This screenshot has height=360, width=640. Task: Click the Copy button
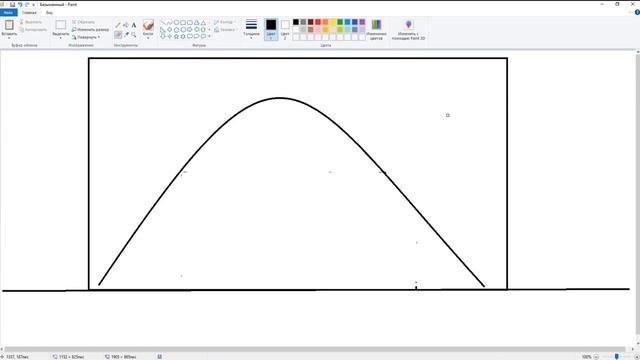pos(33,30)
